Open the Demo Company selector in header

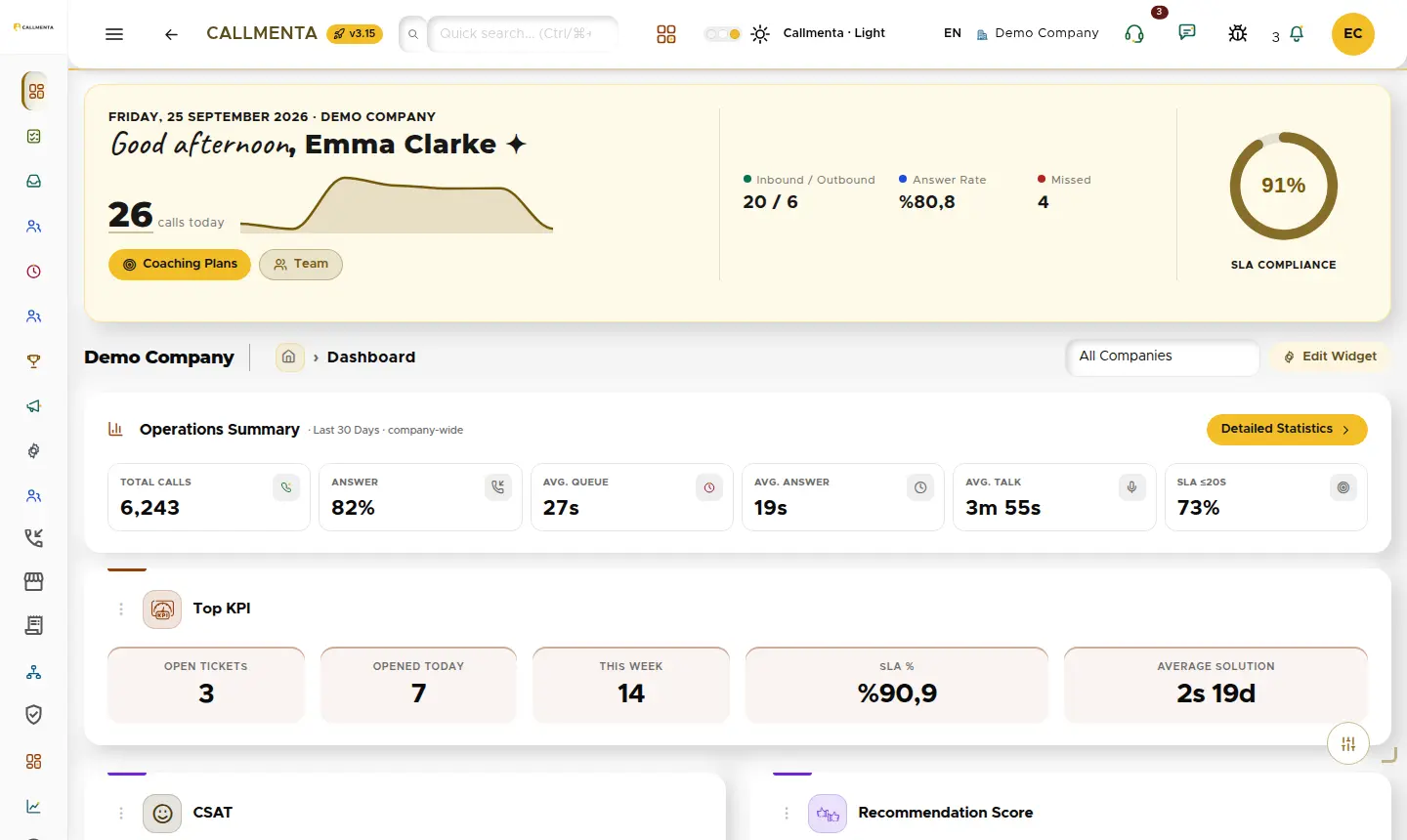(1038, 33)
